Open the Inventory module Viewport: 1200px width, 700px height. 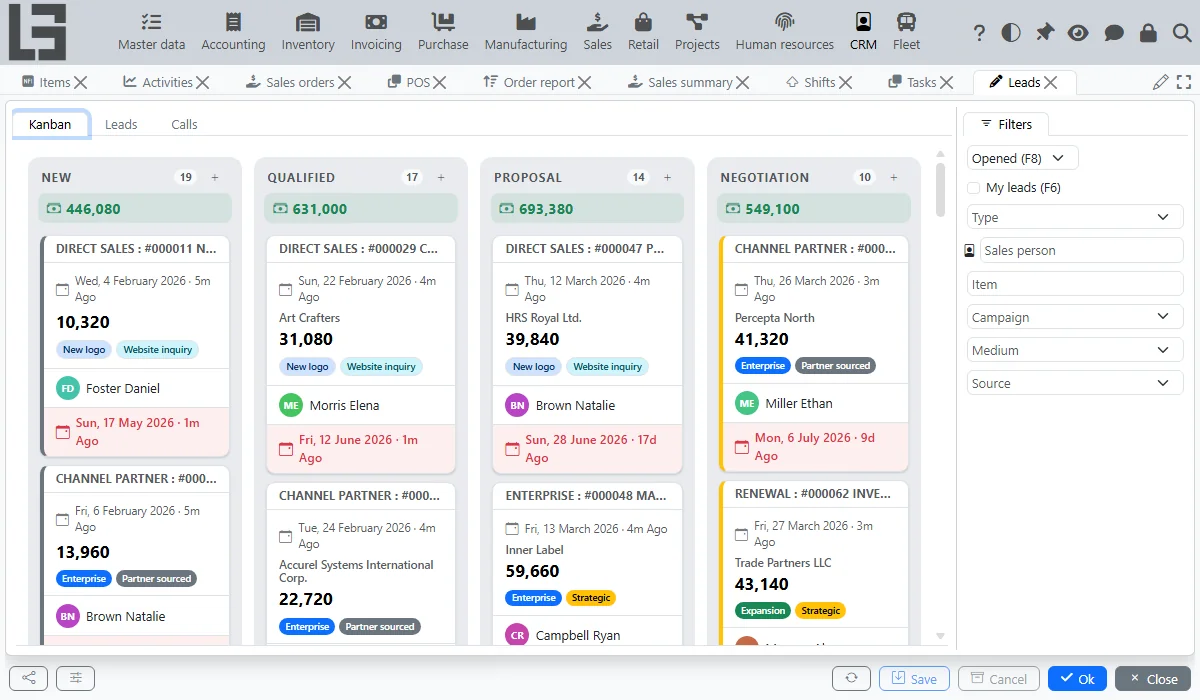tap(308, 32)
